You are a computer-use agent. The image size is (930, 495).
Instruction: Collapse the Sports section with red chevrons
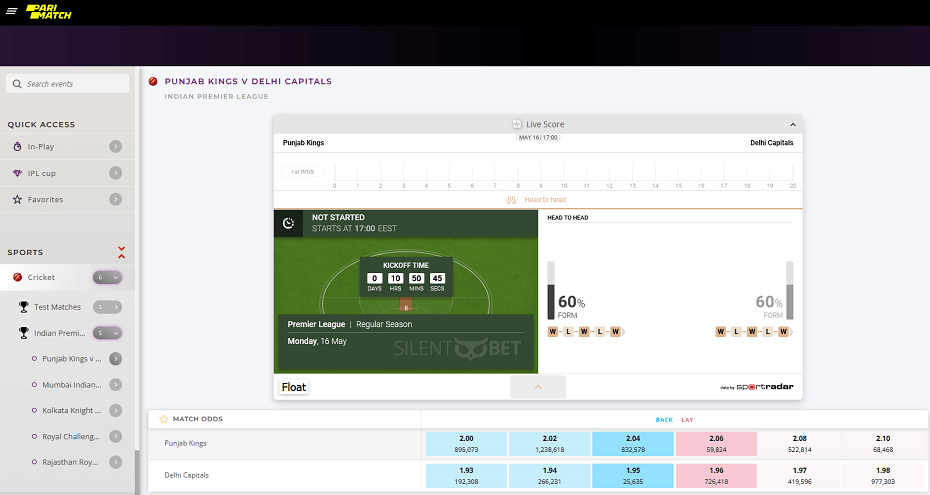click(x=122, y=252)
